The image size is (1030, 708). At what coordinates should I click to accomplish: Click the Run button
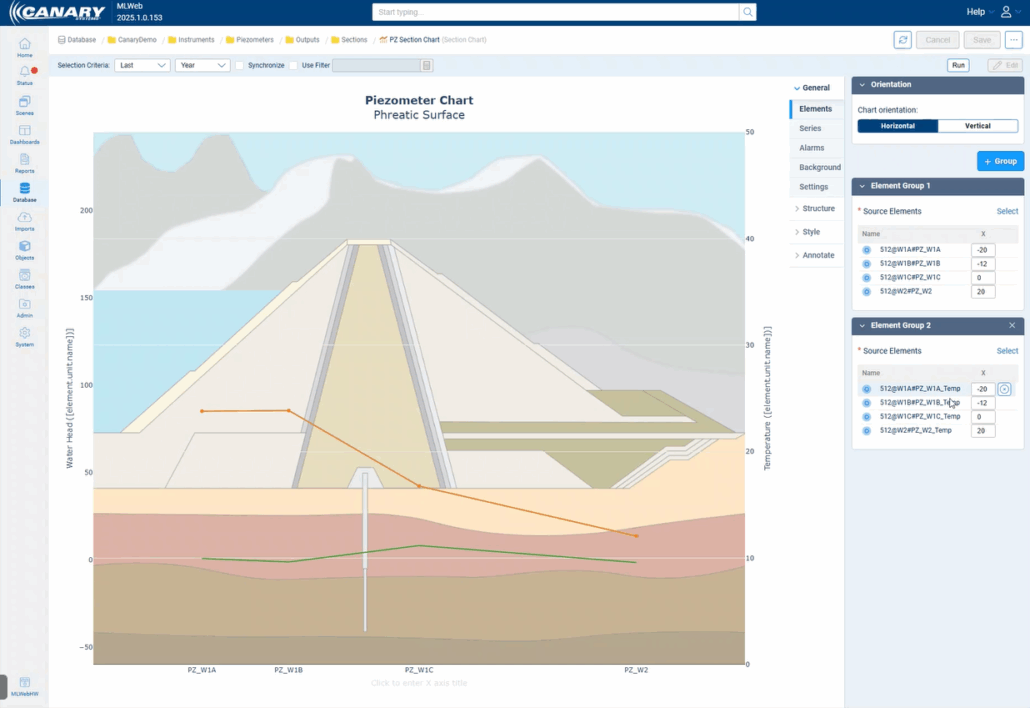click(958, 65)
